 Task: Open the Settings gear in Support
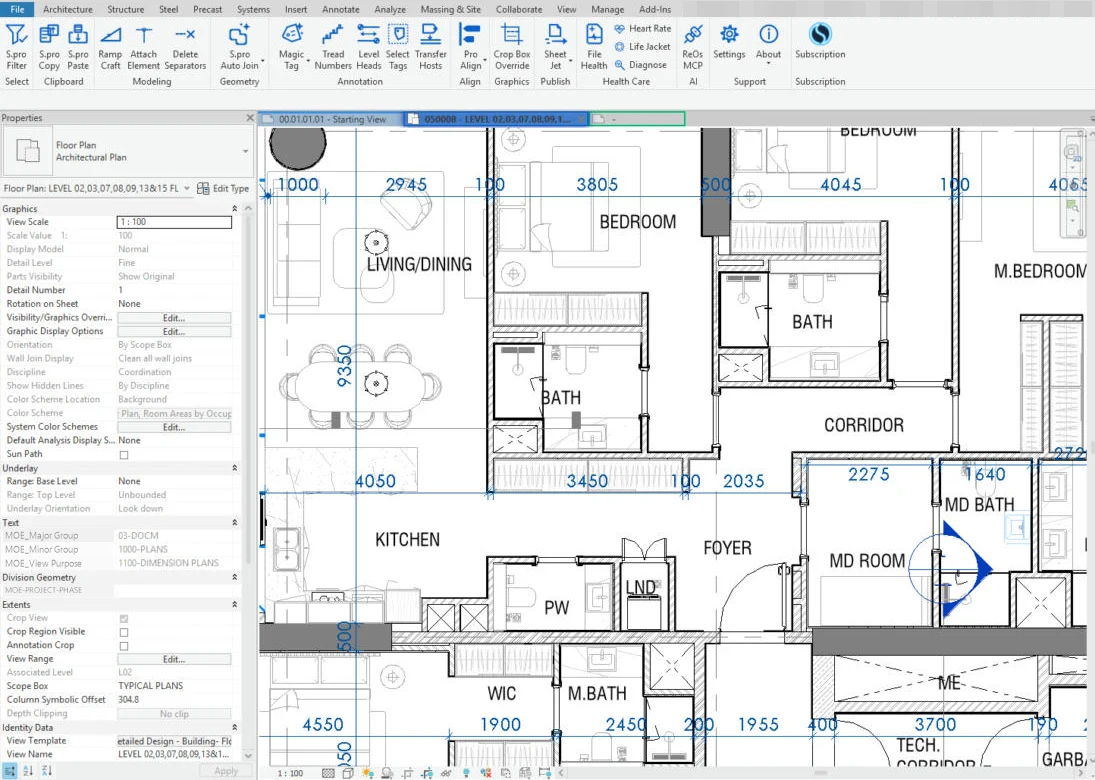click(x=729, y=42)
